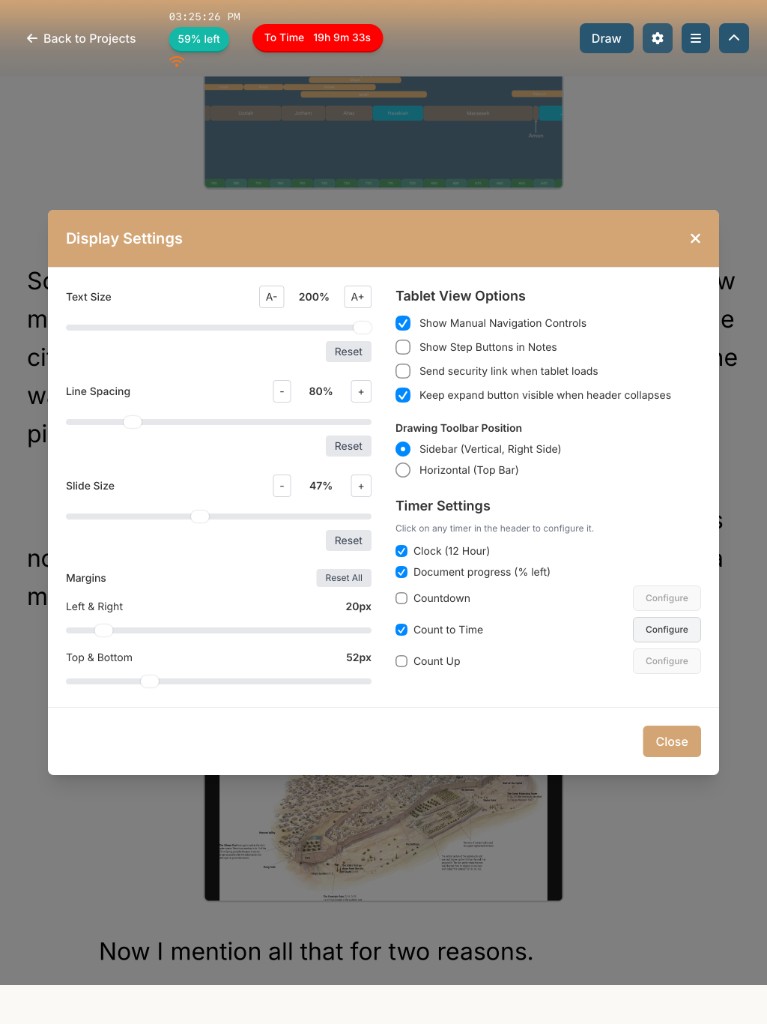
Task: Adjust the Top & Bottom margin slider
Action: (218, 681)
